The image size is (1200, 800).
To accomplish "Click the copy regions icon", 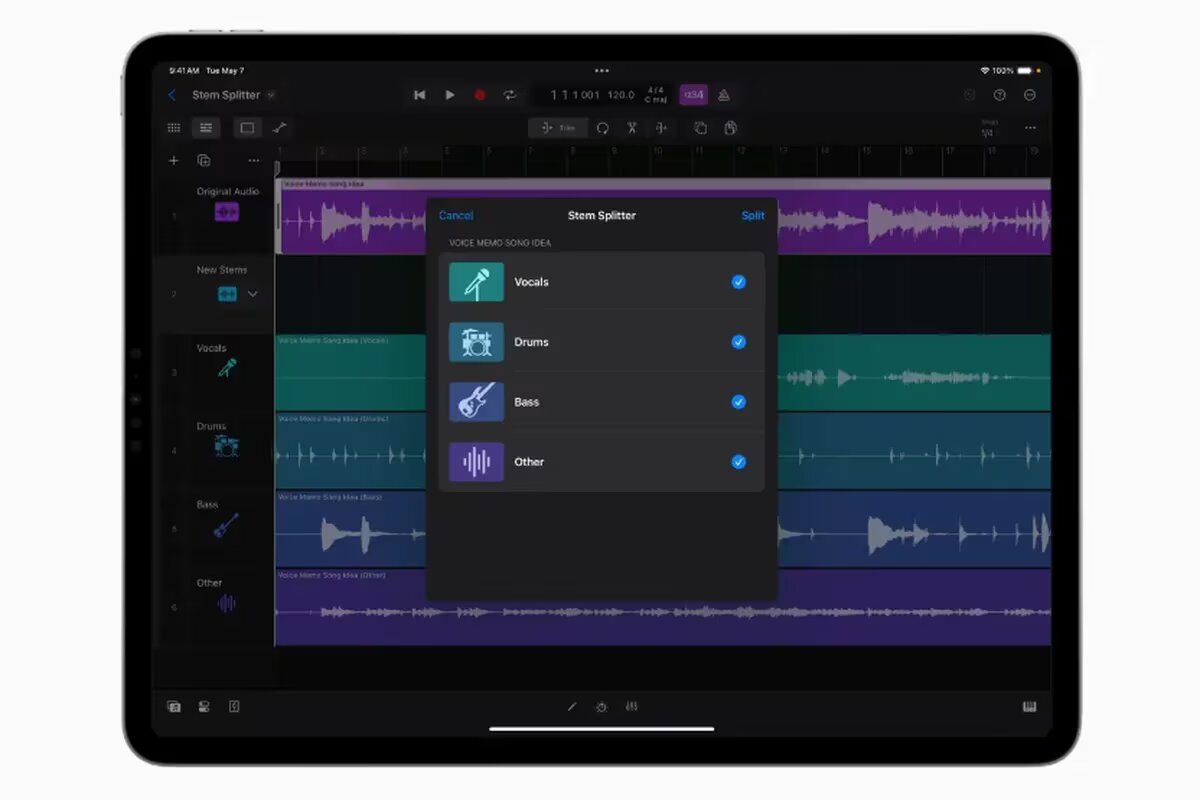I will pyautogui.click(x=700, y=128).
